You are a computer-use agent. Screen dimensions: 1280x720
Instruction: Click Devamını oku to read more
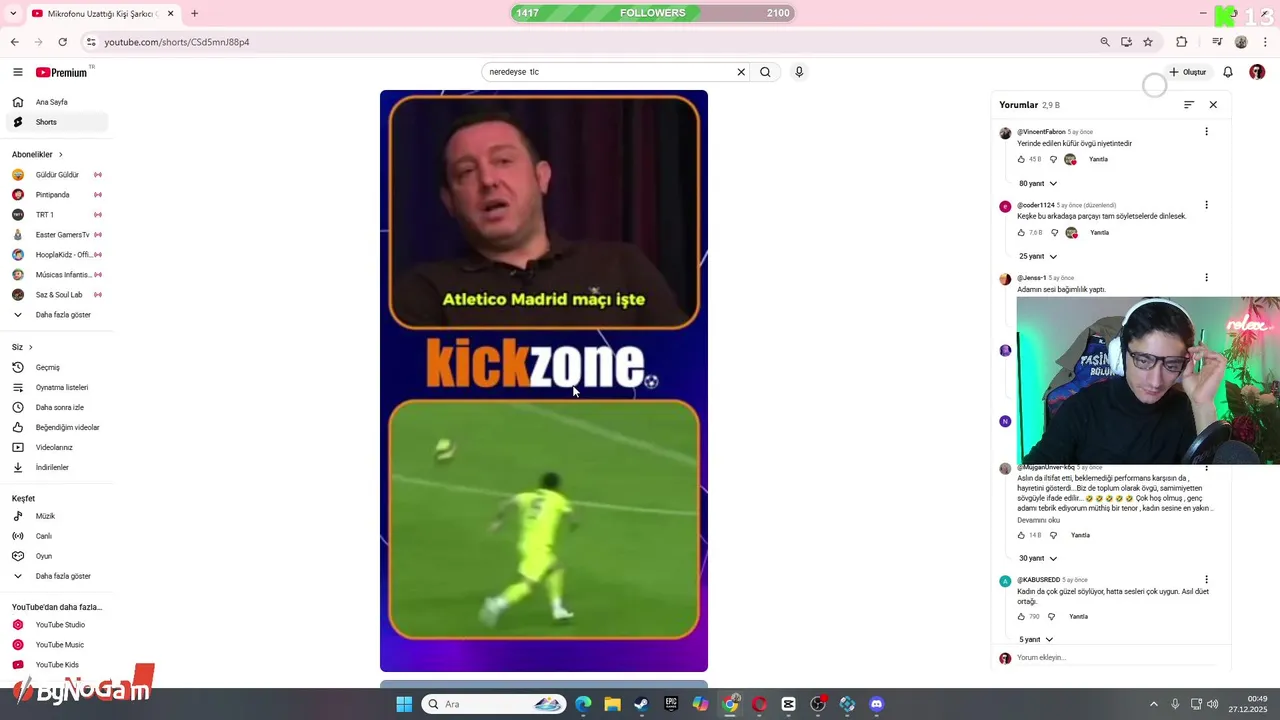click(x=1038, y=520)
